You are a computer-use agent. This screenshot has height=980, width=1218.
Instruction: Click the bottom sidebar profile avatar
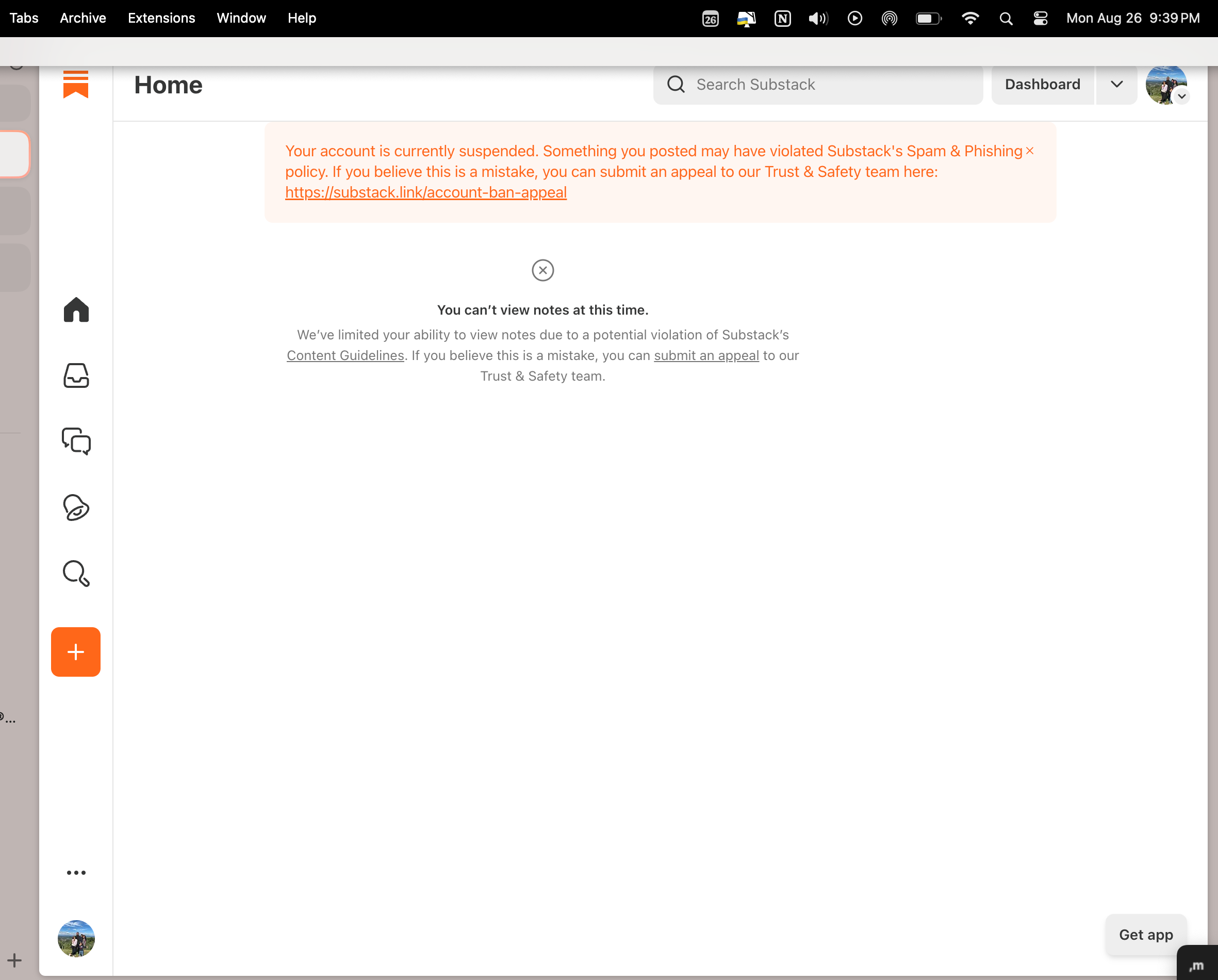coord(76,938)
